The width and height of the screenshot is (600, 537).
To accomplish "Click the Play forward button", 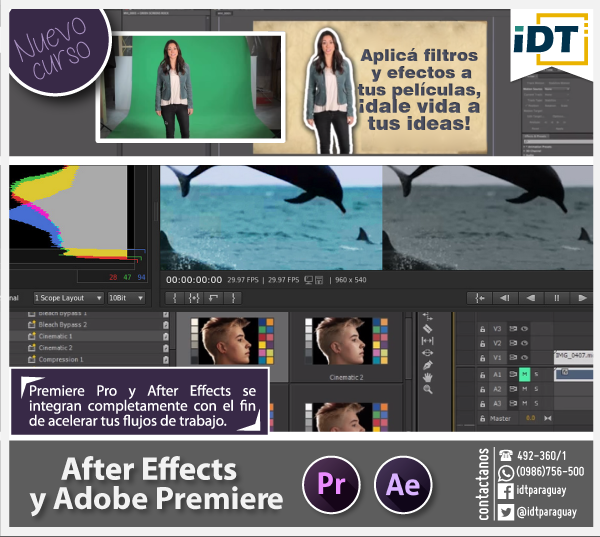I will 582,298.
